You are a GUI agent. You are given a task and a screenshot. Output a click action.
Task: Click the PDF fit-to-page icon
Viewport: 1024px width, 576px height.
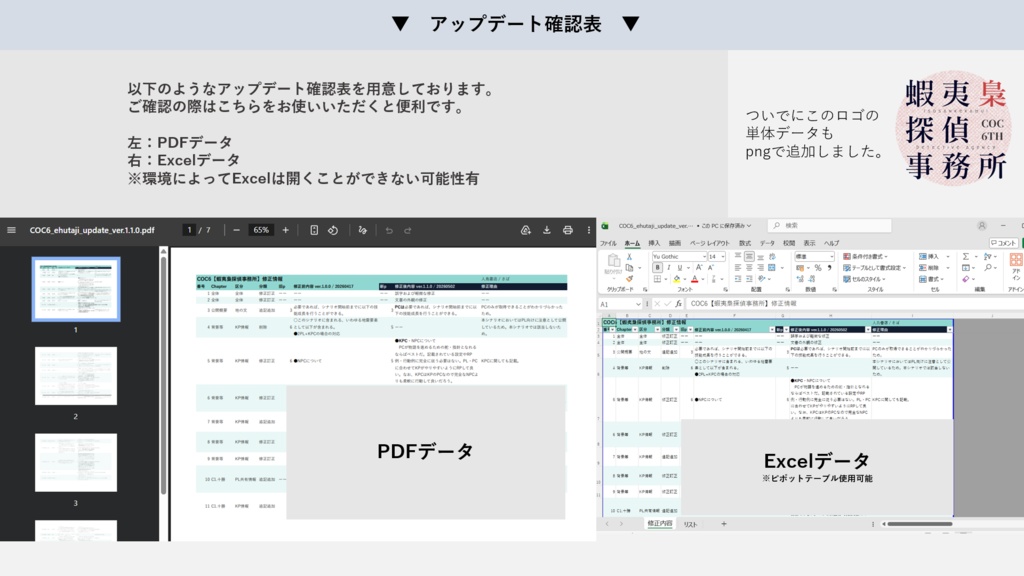click(x=314, y=230)
